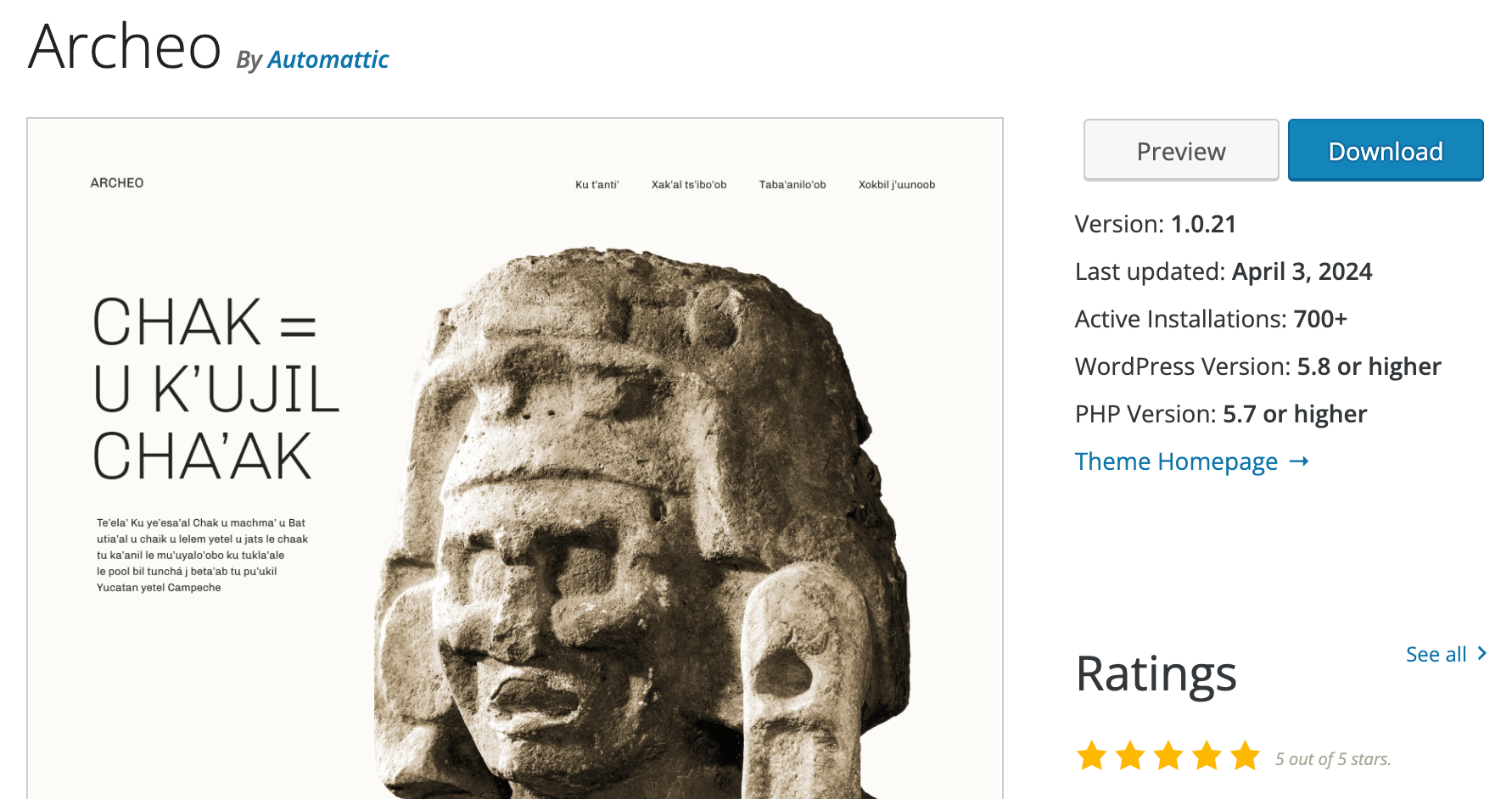Viewport: 1512px width, 799px height.
Task: Click the 5 out of 5 stars text
Action: click(1333, 759)
